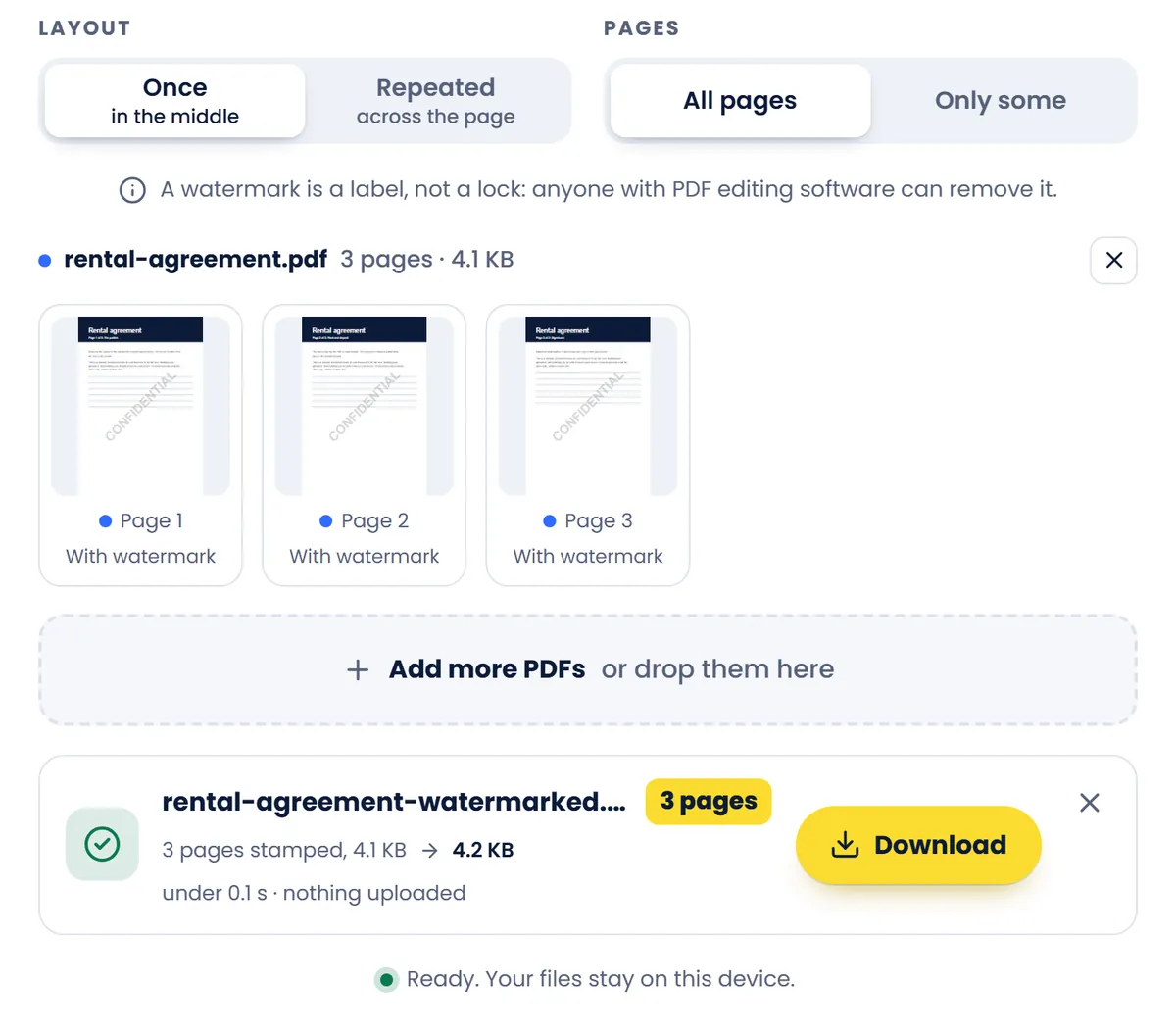
Task: Click 'Add more PDFs' text
Action: coord(487,669)
